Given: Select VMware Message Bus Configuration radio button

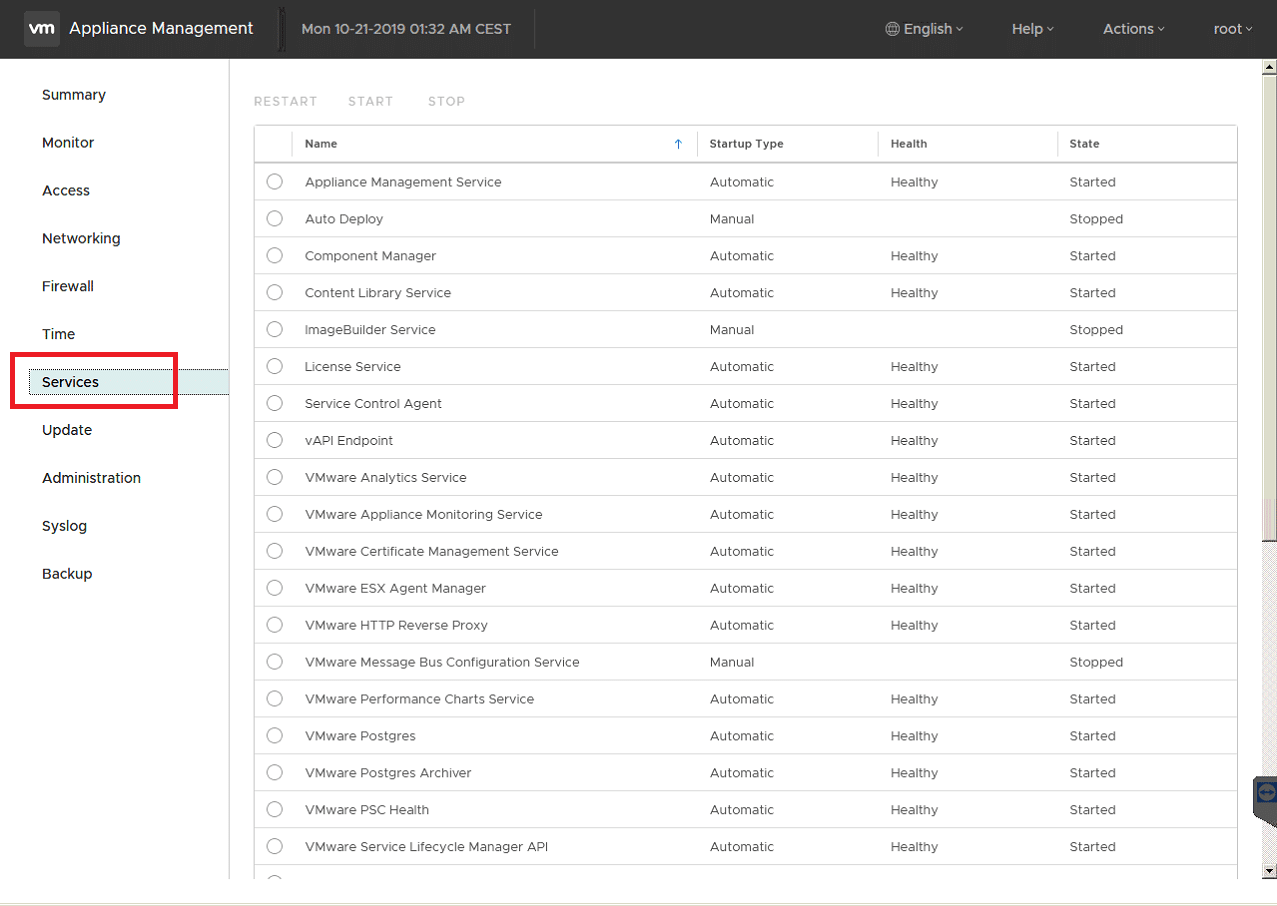Looking at the screenshot, I should click(x=275, y=663).
